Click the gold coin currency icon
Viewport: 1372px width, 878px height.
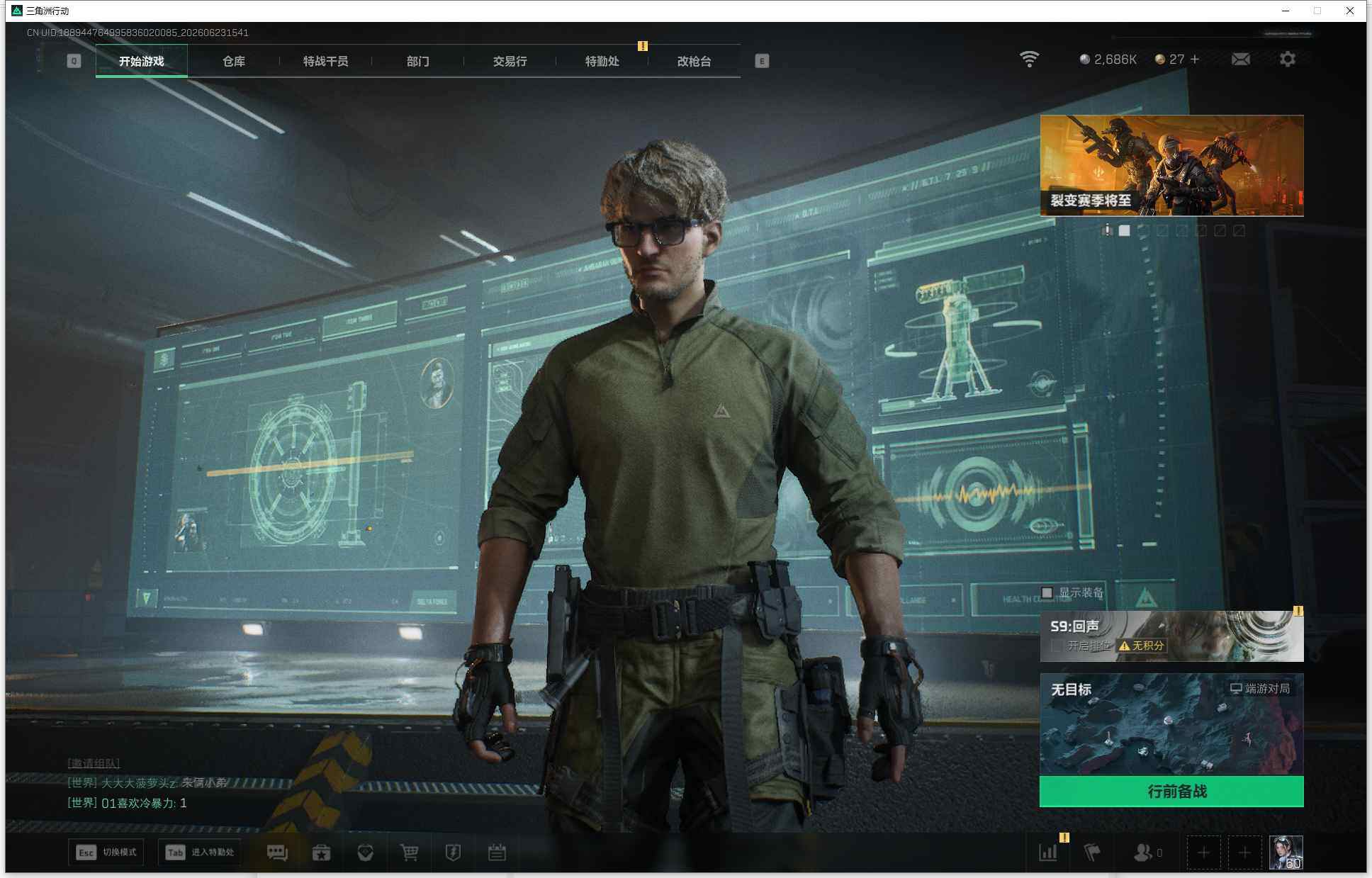coord(1160,60)
